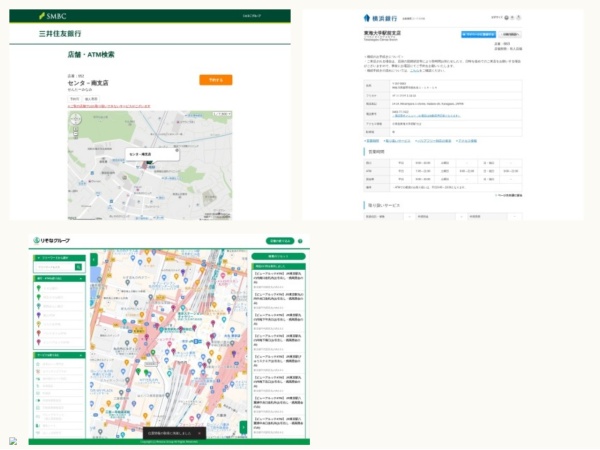Open the fifth ATM result in the list

point(278,363)
